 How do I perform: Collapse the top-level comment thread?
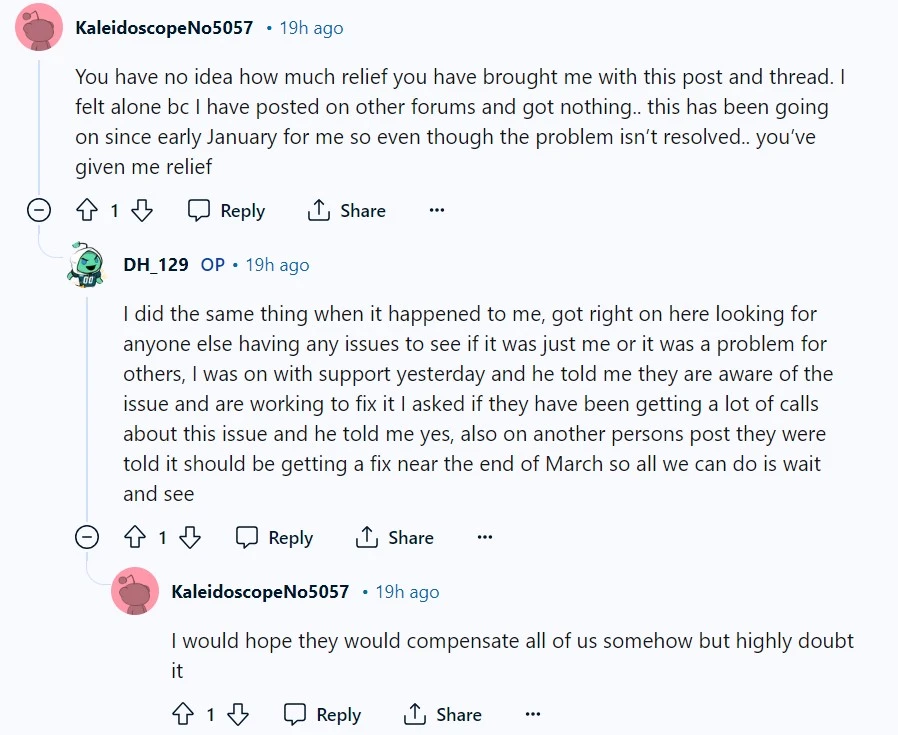39,211
